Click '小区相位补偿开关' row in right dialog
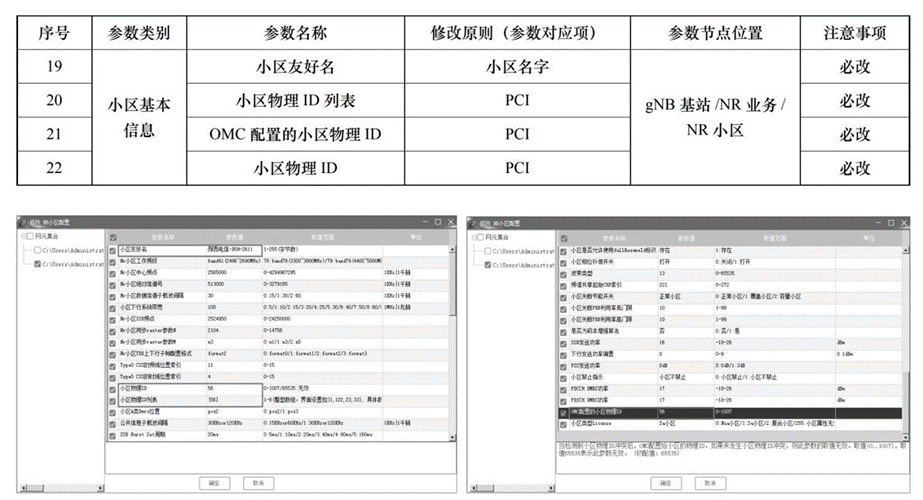 point(730,262)
